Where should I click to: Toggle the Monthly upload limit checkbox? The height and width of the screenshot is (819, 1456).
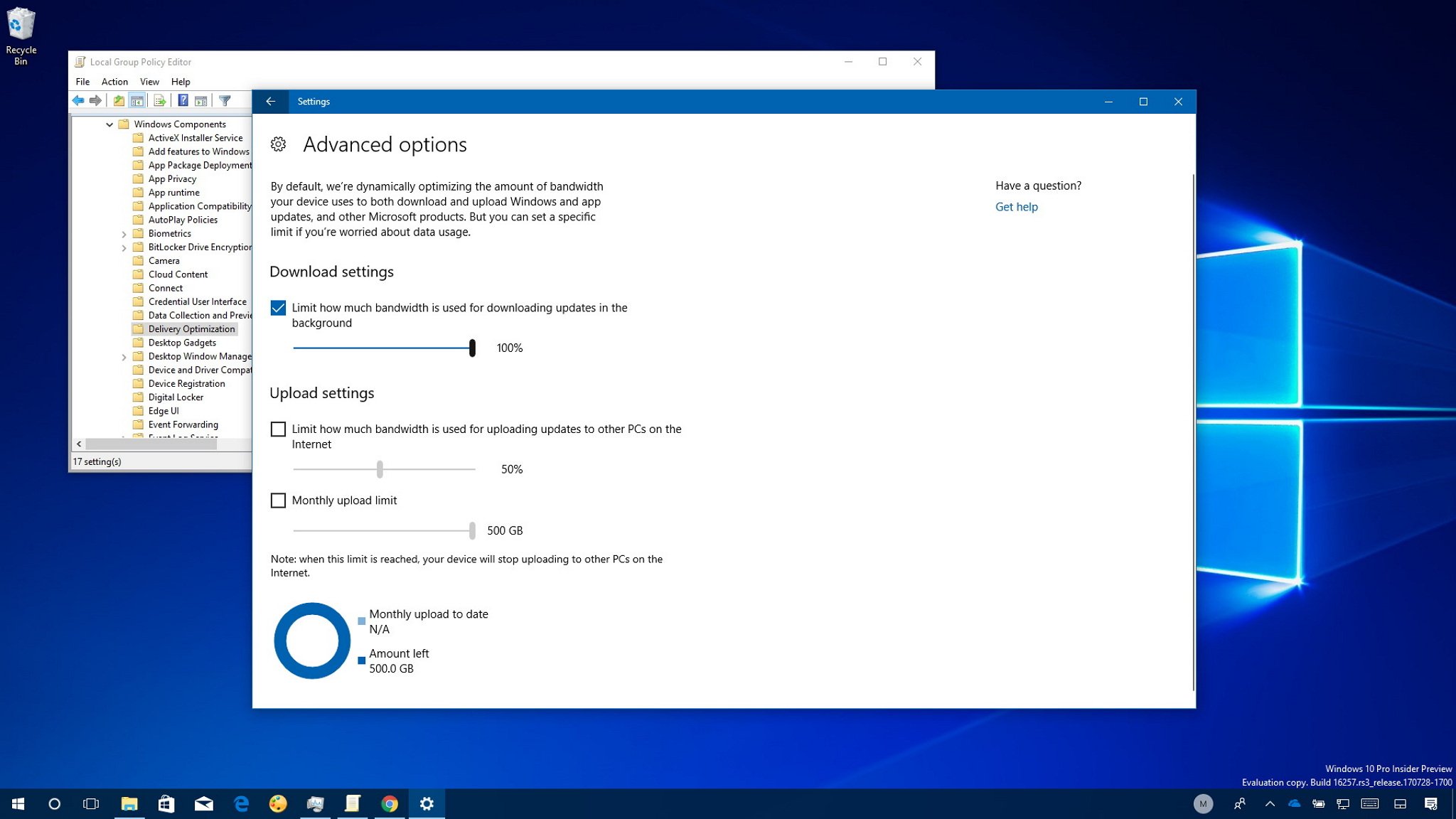278,500
